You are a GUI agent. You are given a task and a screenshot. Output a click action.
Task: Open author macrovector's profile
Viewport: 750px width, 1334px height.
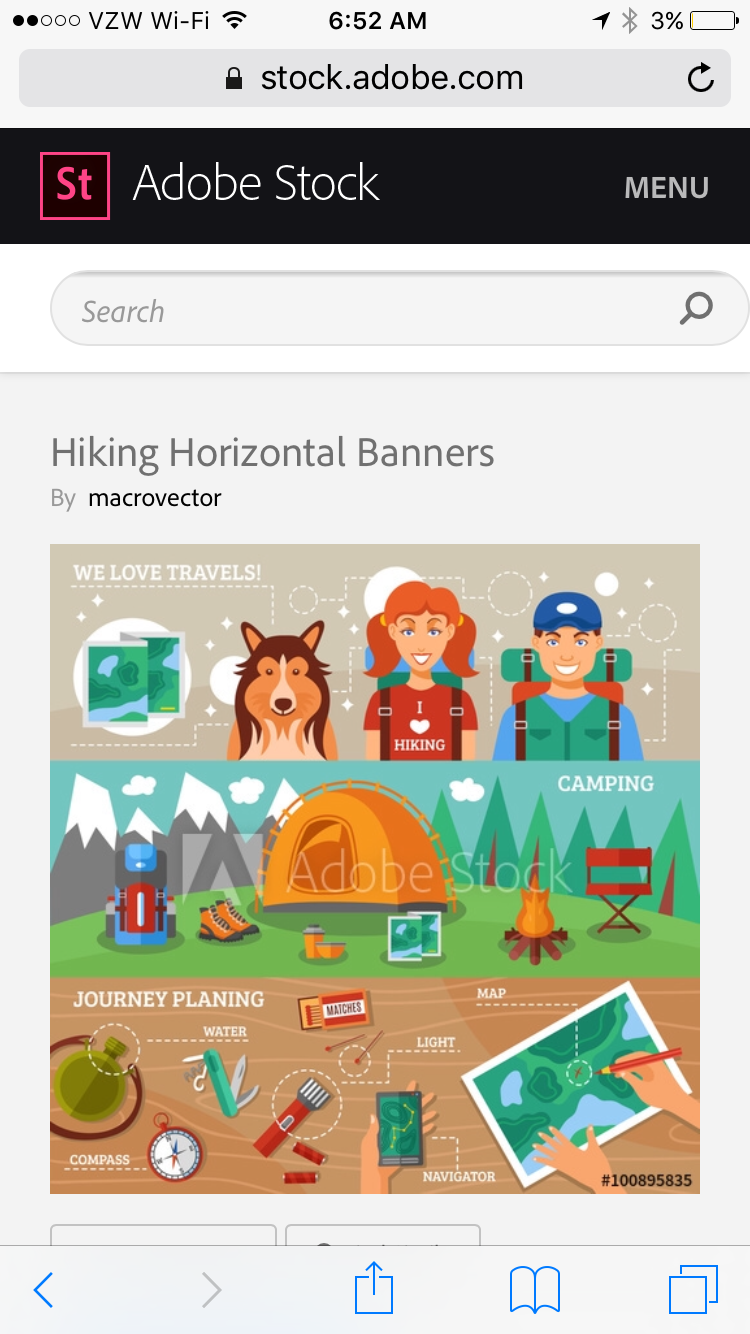155,497
